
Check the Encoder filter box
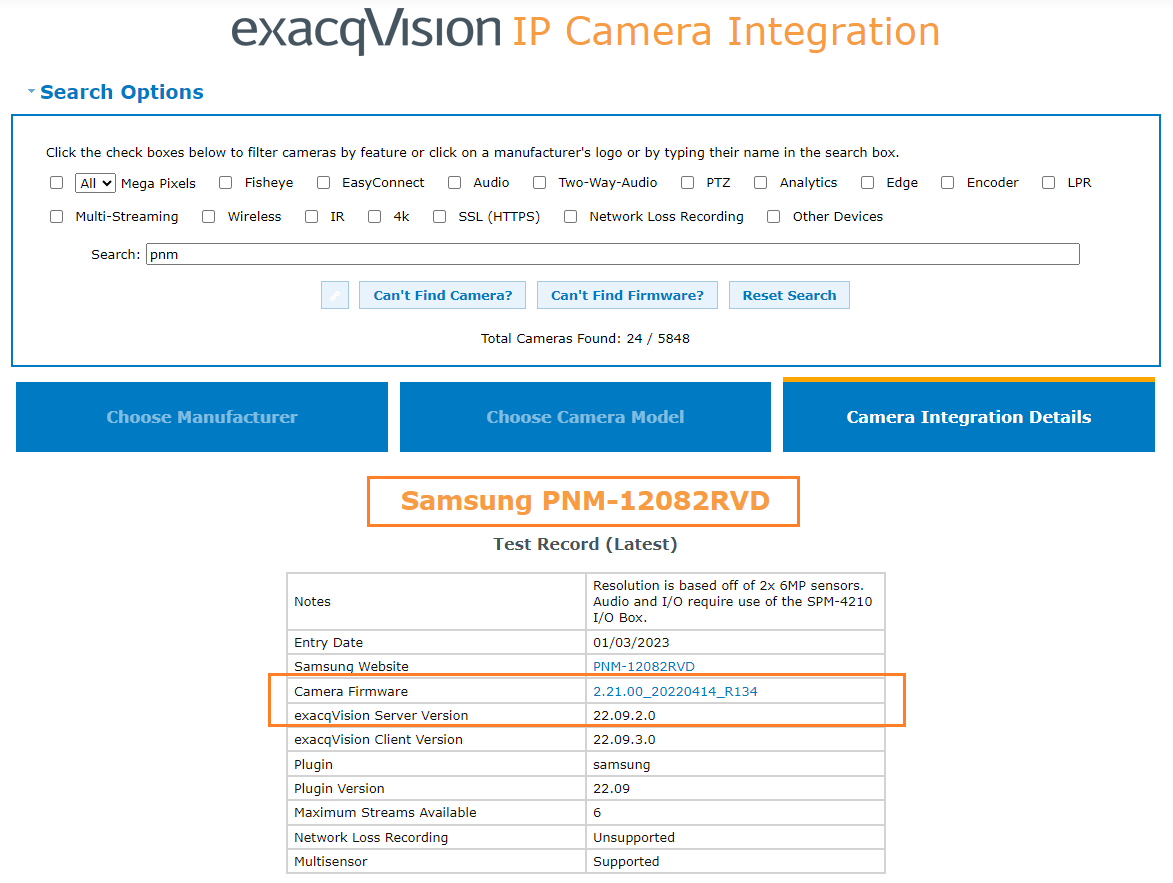pyautogui.click(x=948, y=183)
